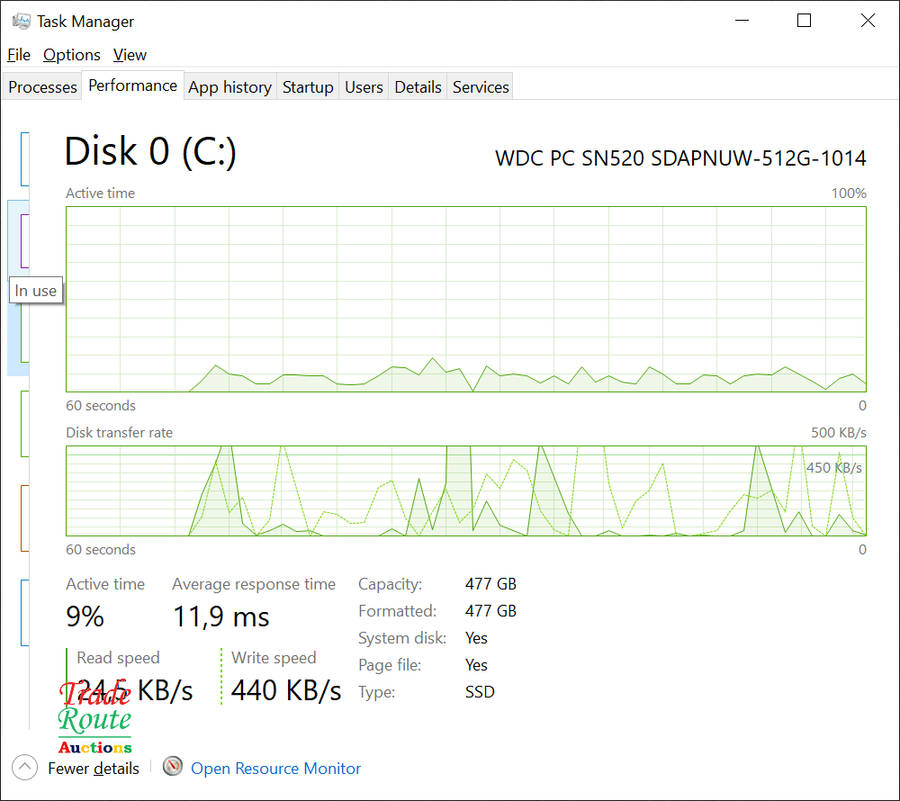Screen dimensions: 900x801
Task: Collapse view with the Fewer details chevron
Action: tap(26, 768)
